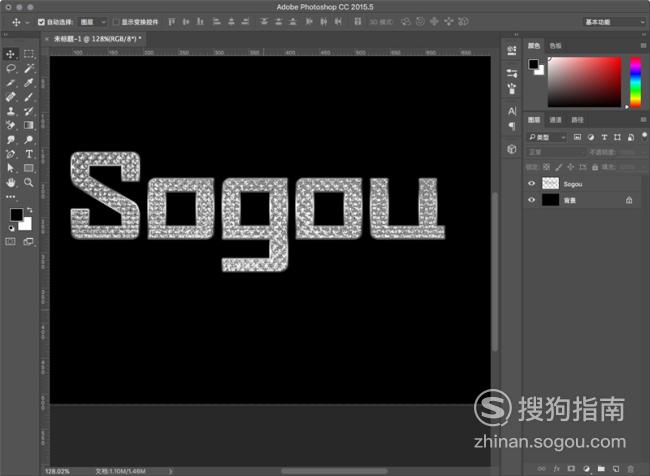Open the Brush settings panel icon
This screenshot has height=476, width=650.
[512, 88]
